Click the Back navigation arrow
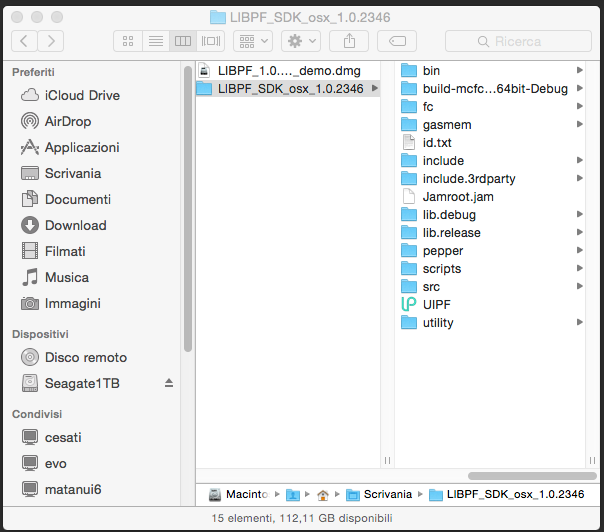The width and height of the screenshot is (604, 532). [24, 41]
